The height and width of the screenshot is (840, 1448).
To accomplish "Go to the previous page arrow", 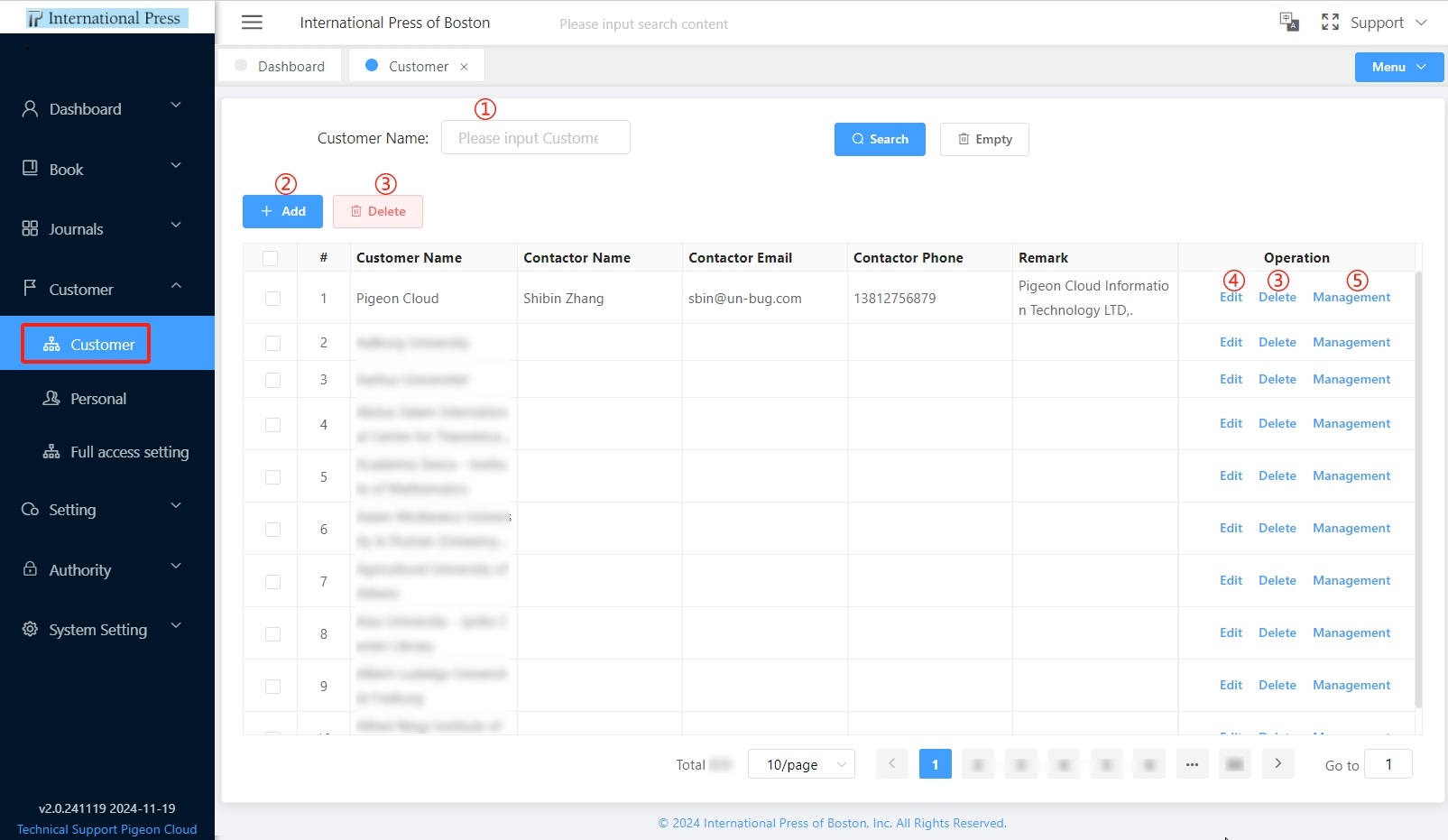I will coord(891,763).
